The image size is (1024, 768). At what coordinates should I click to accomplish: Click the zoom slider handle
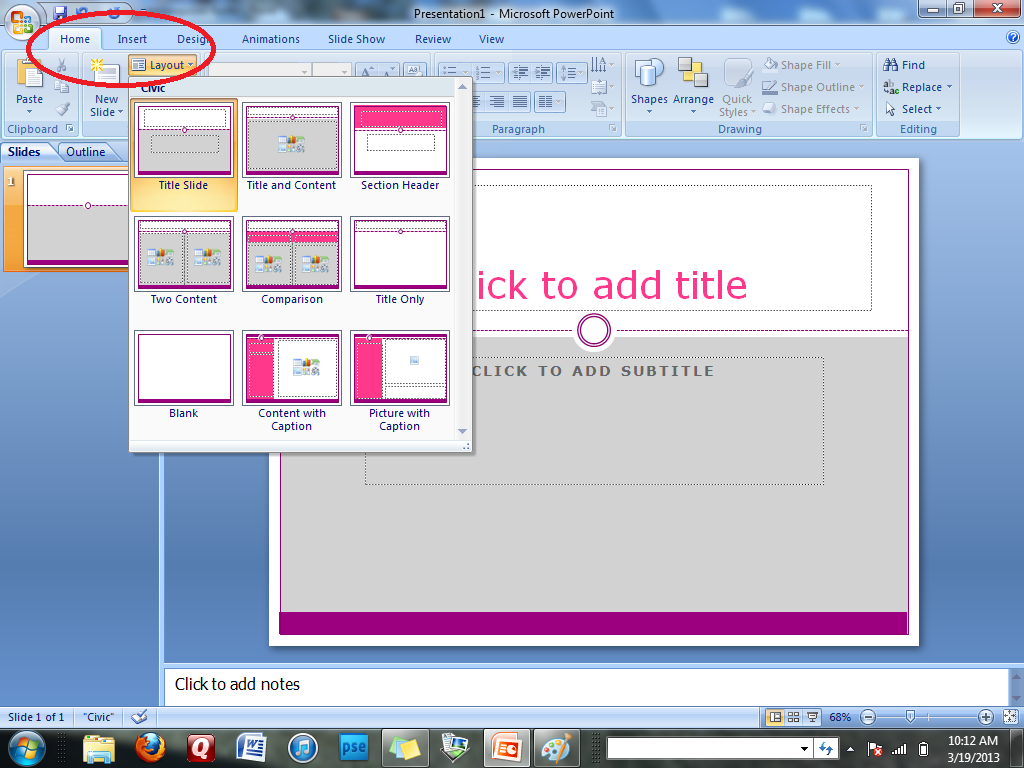pos(910,717)
